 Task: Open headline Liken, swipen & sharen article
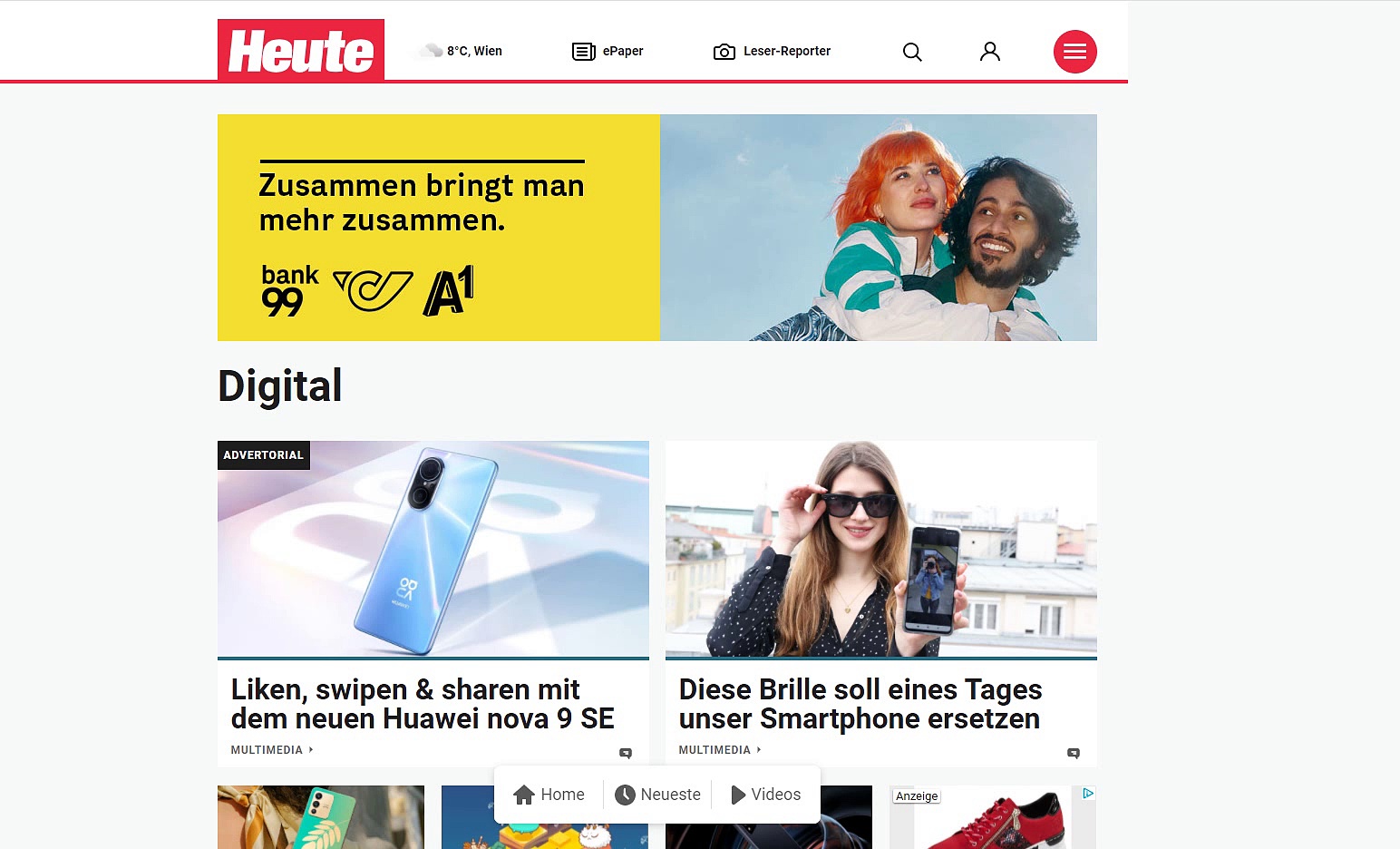(423, 704)
